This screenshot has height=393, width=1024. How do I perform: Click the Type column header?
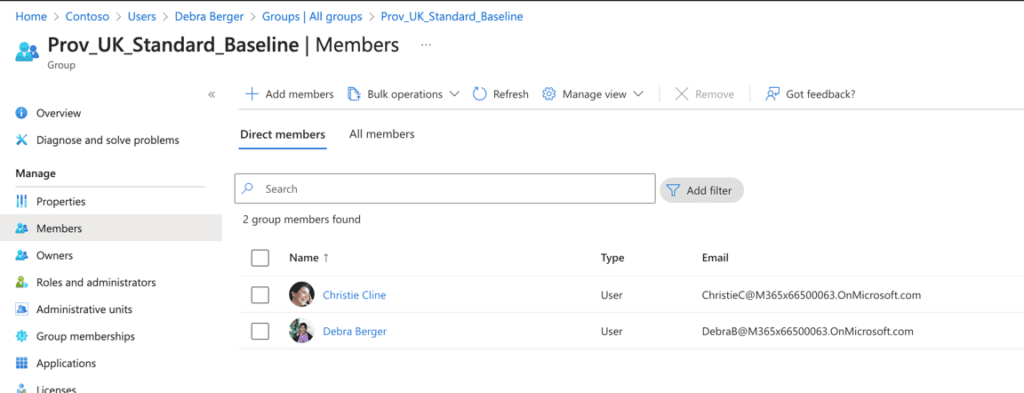[x=613, y=258]
